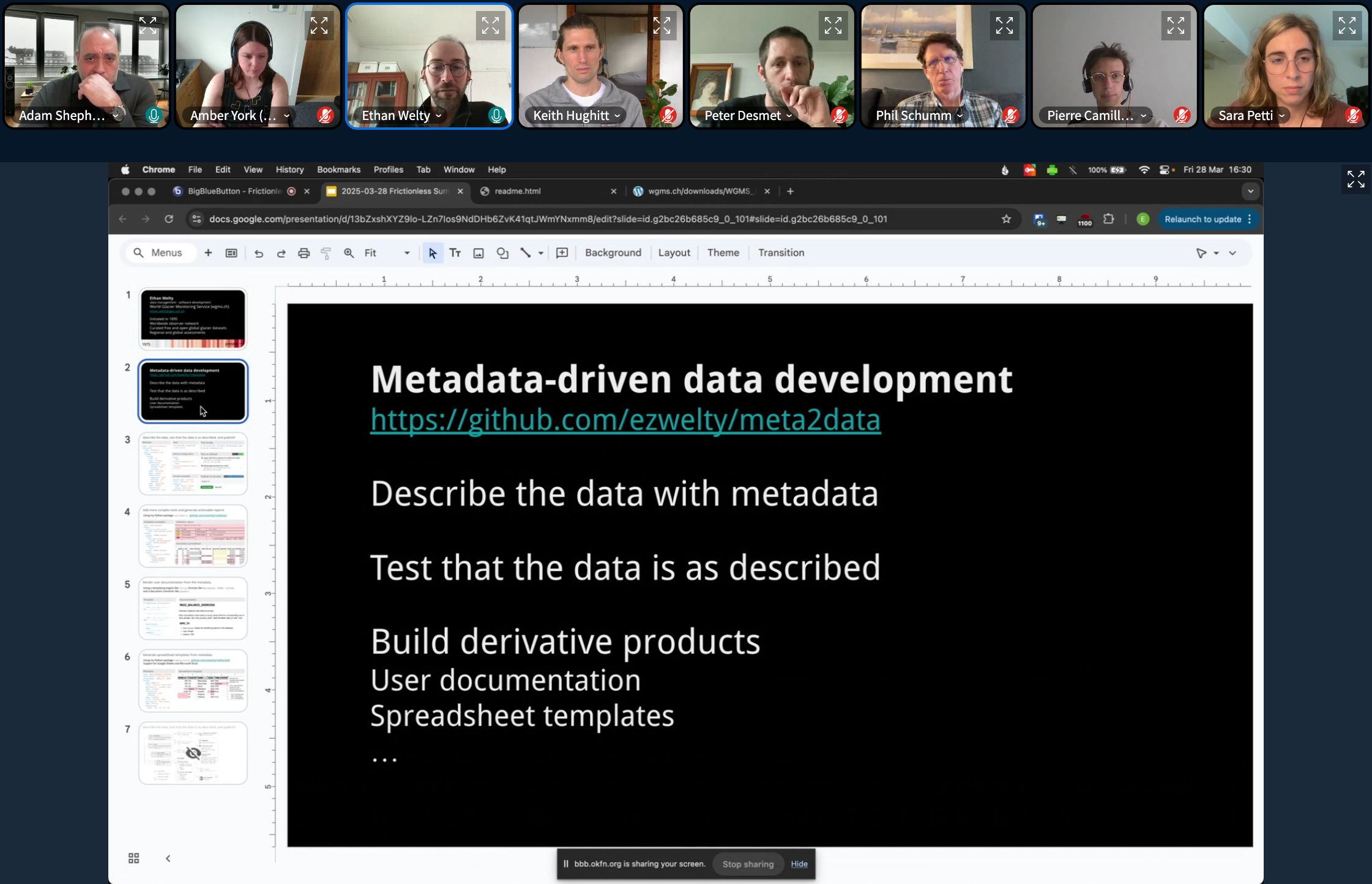This screenshot has width=1372, height=884.
Task: Open Chrome tab search chevron
Action: (x=1250, y=192)
